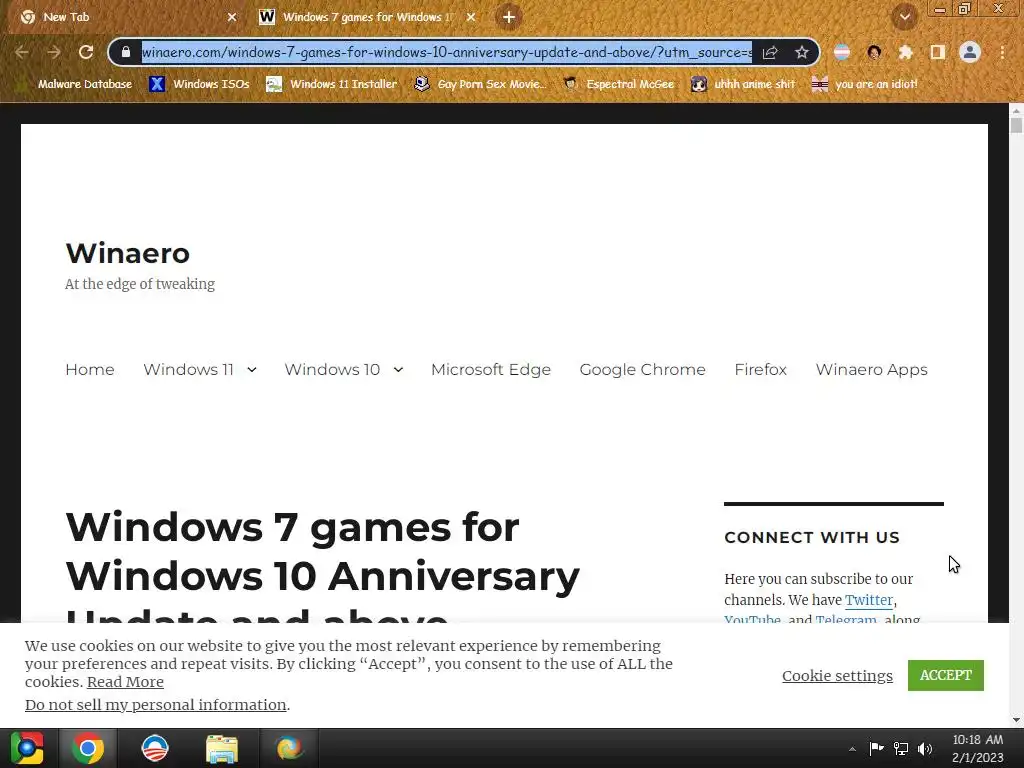Open the 'you are an idiot!' bookmark

click(864, 84)
